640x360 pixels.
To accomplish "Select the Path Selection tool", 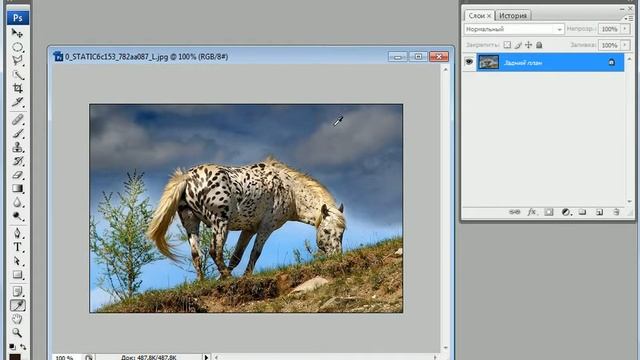I will [17, 261].
